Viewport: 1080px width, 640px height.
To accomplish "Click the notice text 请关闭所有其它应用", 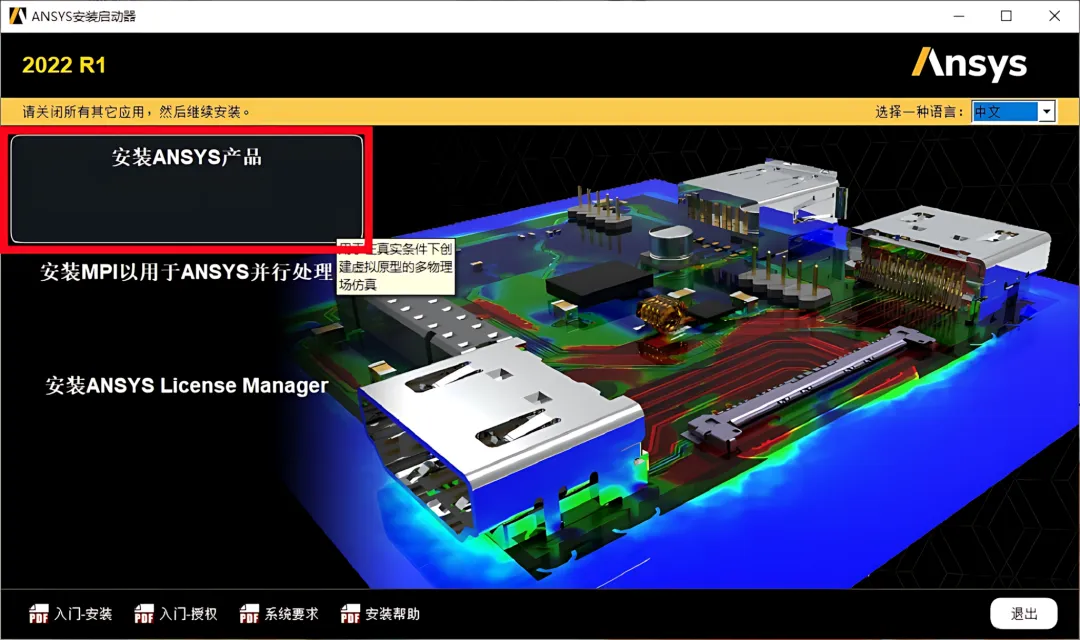I will click(x=83, y=112).
